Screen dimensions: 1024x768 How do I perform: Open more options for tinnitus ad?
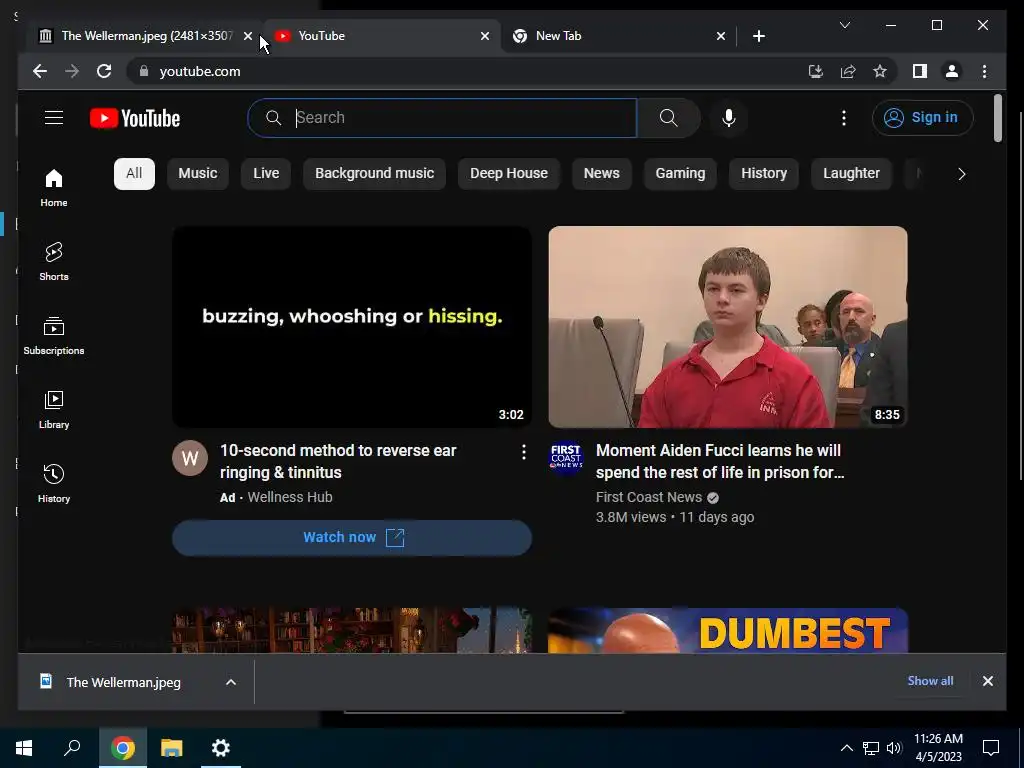pos(524,452)
